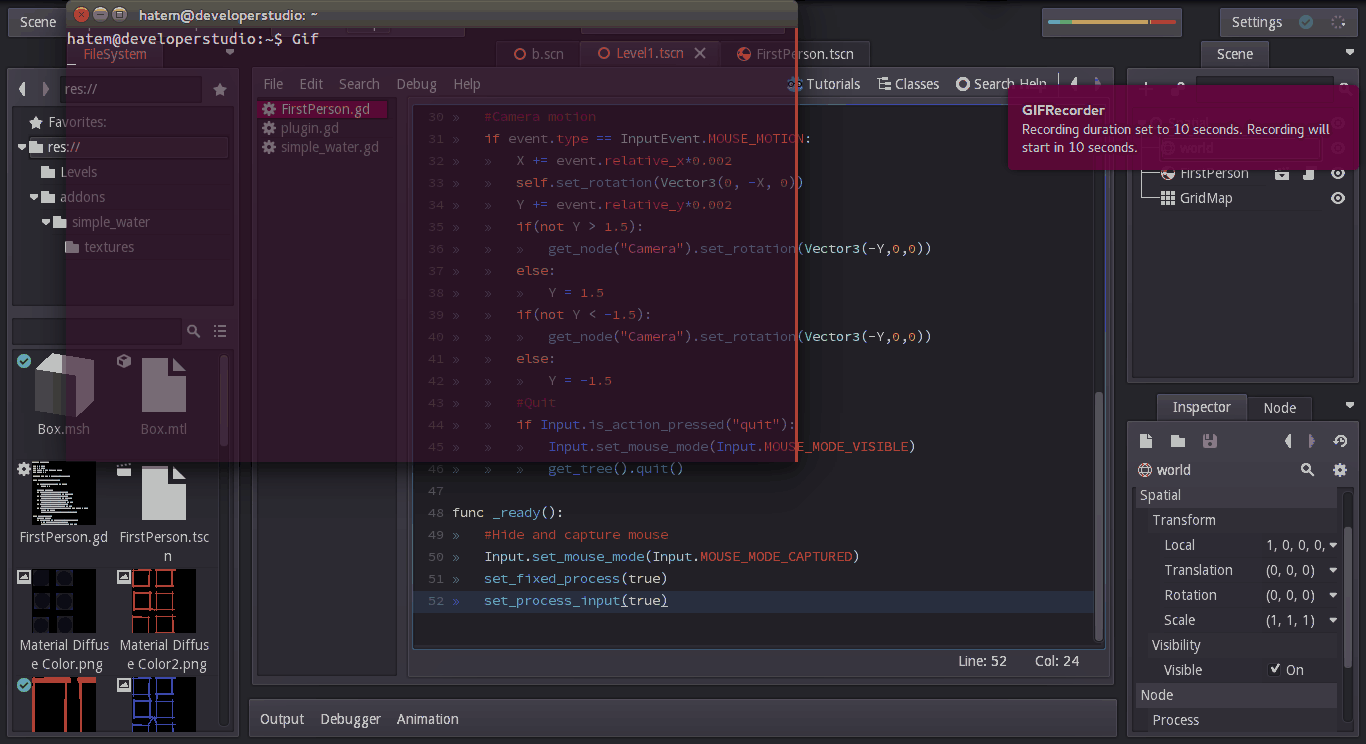Click the update spinner icon beside Settings
Image resolution: width=1366 pixels, height=744 pixels.
point(1338,22)
